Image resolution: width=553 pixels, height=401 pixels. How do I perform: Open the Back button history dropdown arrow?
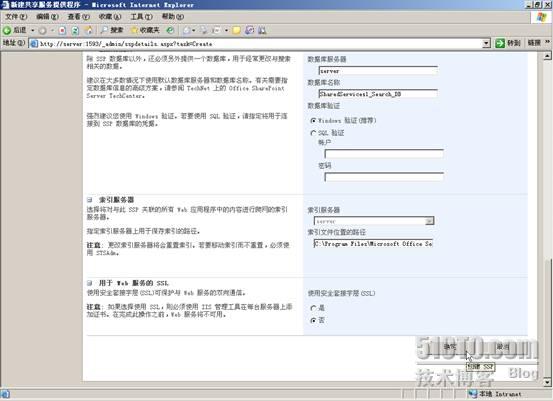coord(33,31)
